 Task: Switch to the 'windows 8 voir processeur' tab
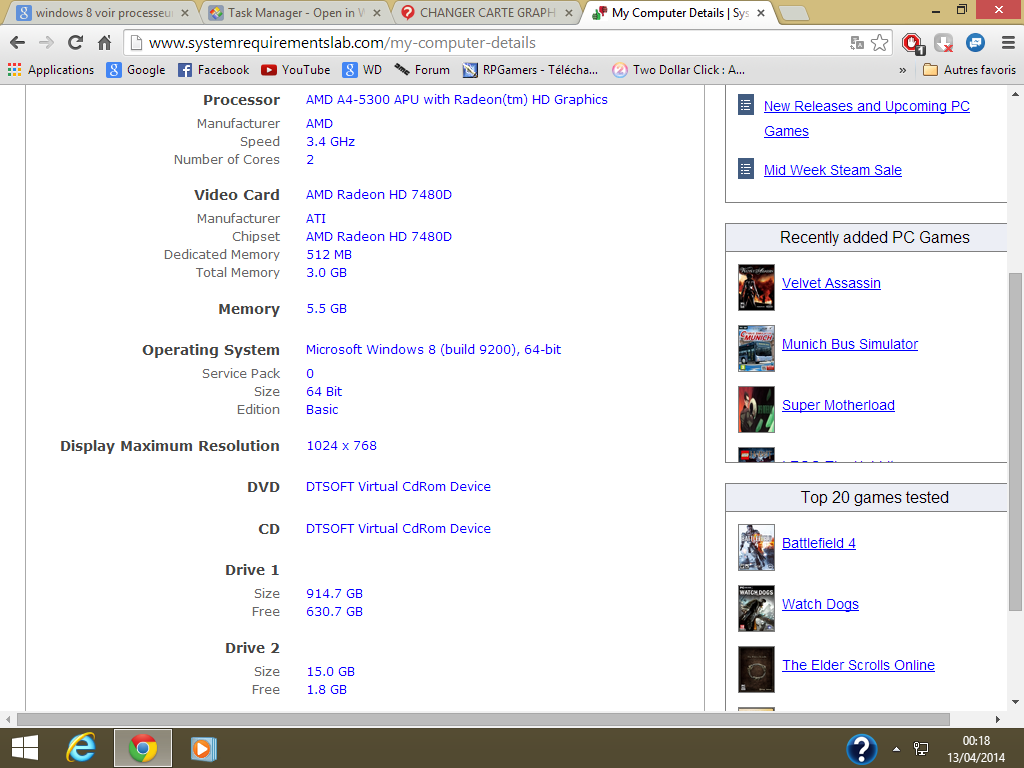(103, 12)
